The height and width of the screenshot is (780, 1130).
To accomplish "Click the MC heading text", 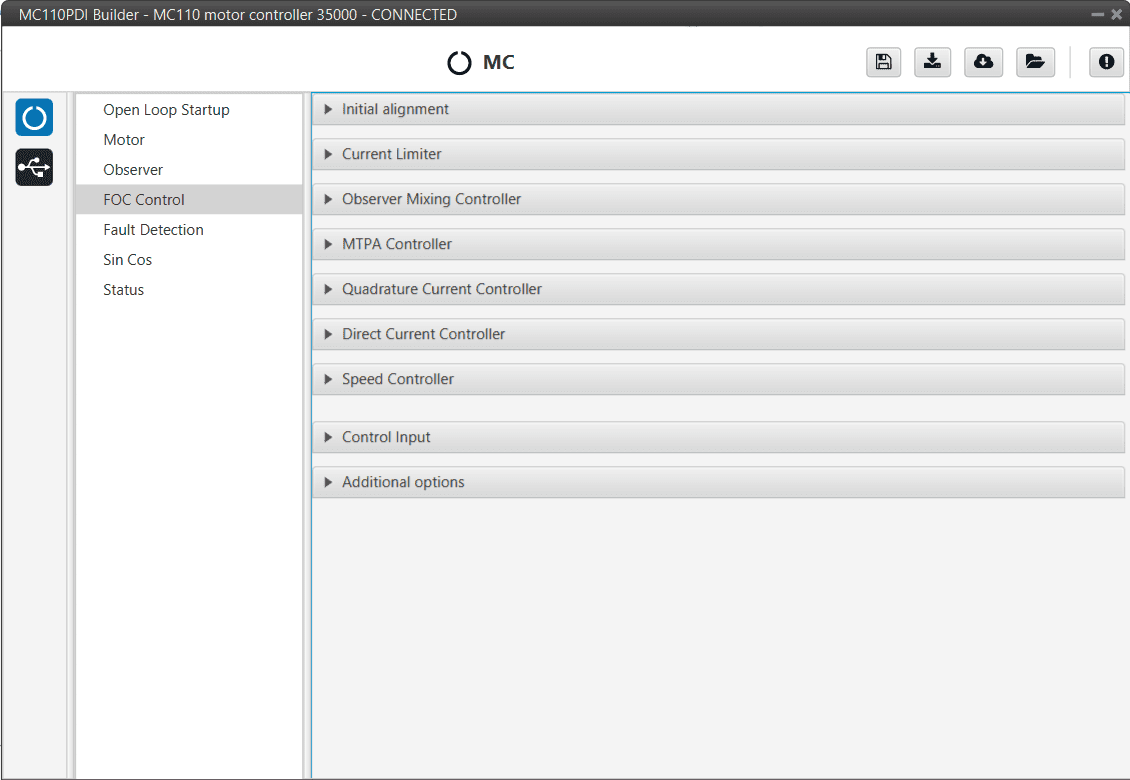I will pyautogui.click(x=499, y=63).
